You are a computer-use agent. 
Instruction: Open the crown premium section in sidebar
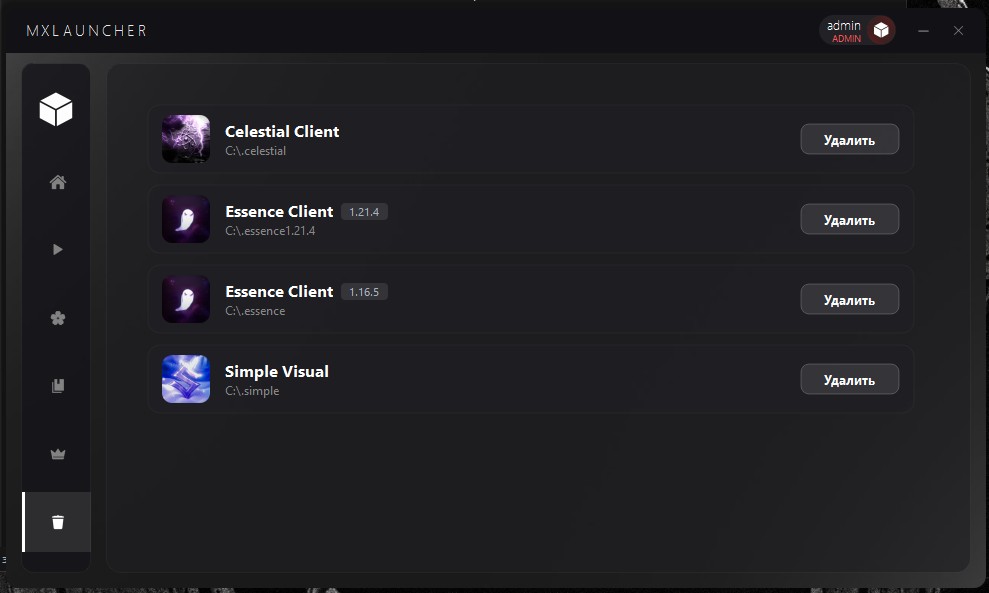point(58,454)
